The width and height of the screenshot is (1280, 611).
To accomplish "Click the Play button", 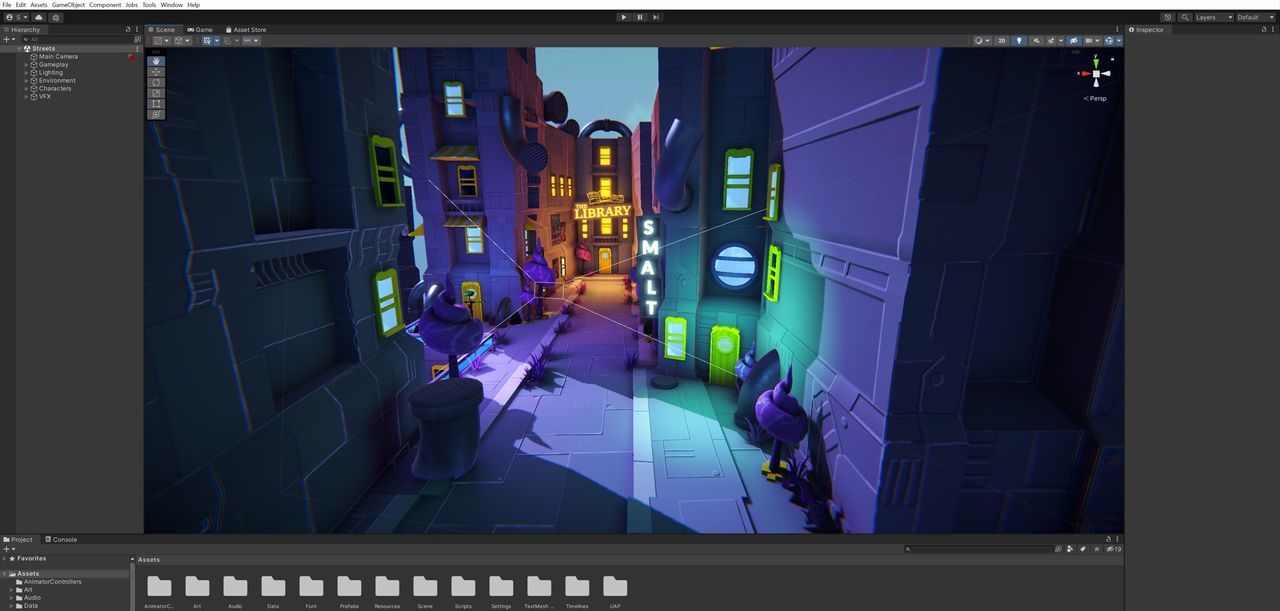I will pos(623,17).
